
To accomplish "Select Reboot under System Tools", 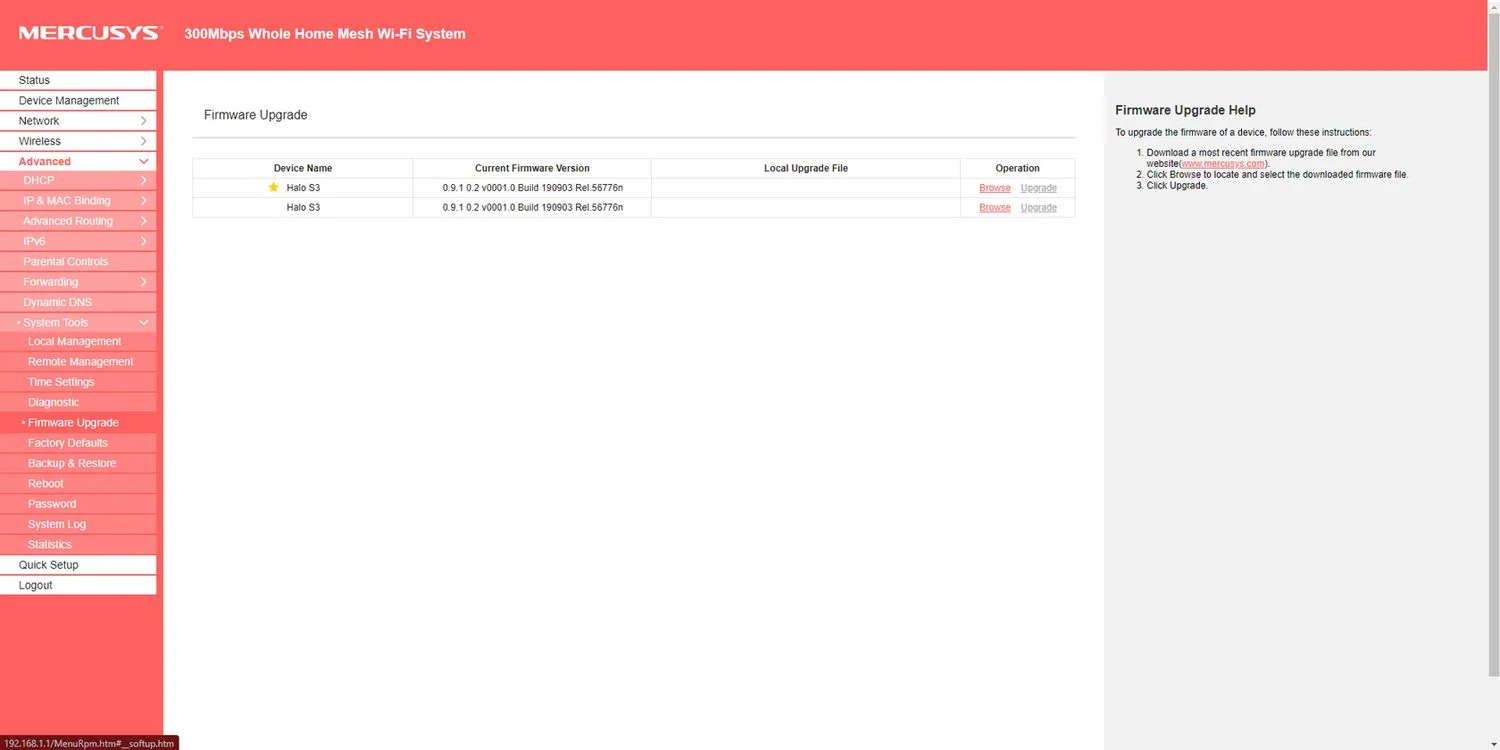I will coord(78,484).
